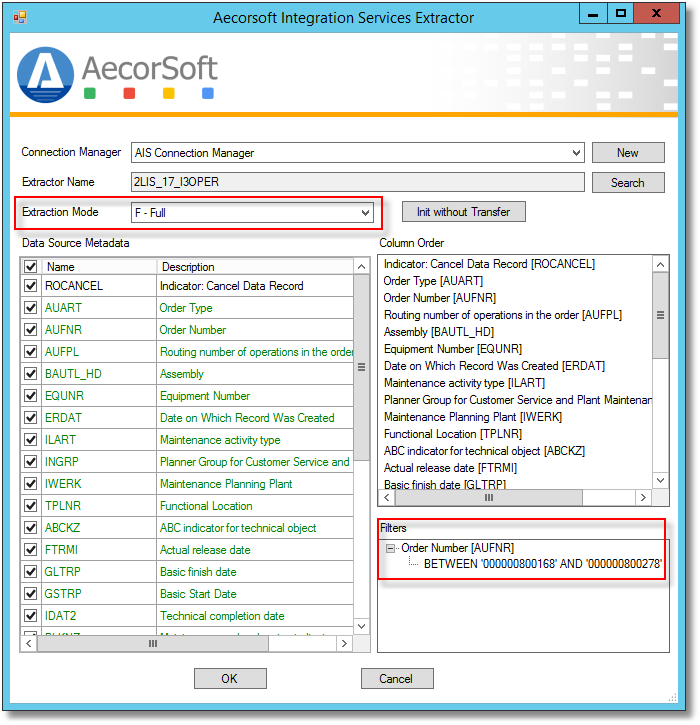Click left arrow of metadata horizontal scrollbar

[x=29, y=644]
